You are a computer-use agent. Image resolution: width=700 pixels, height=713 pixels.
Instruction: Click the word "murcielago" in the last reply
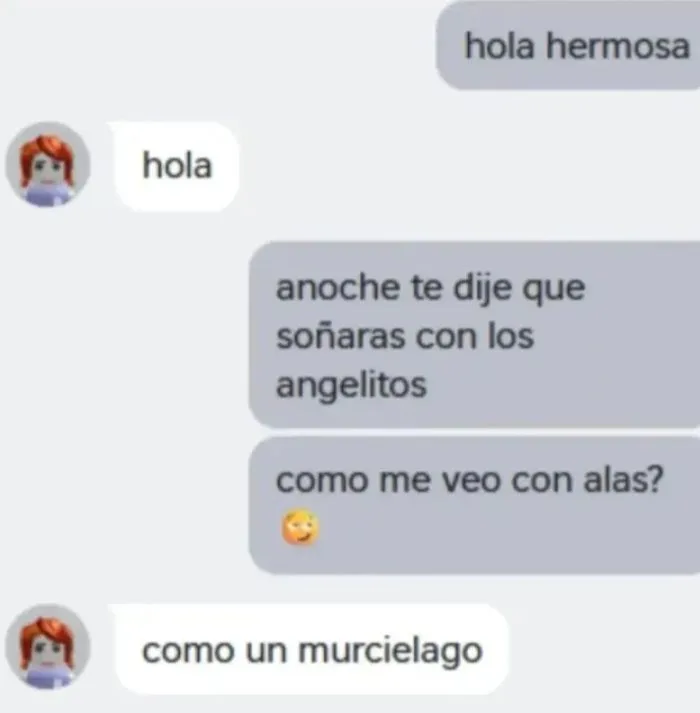point(390,651)
